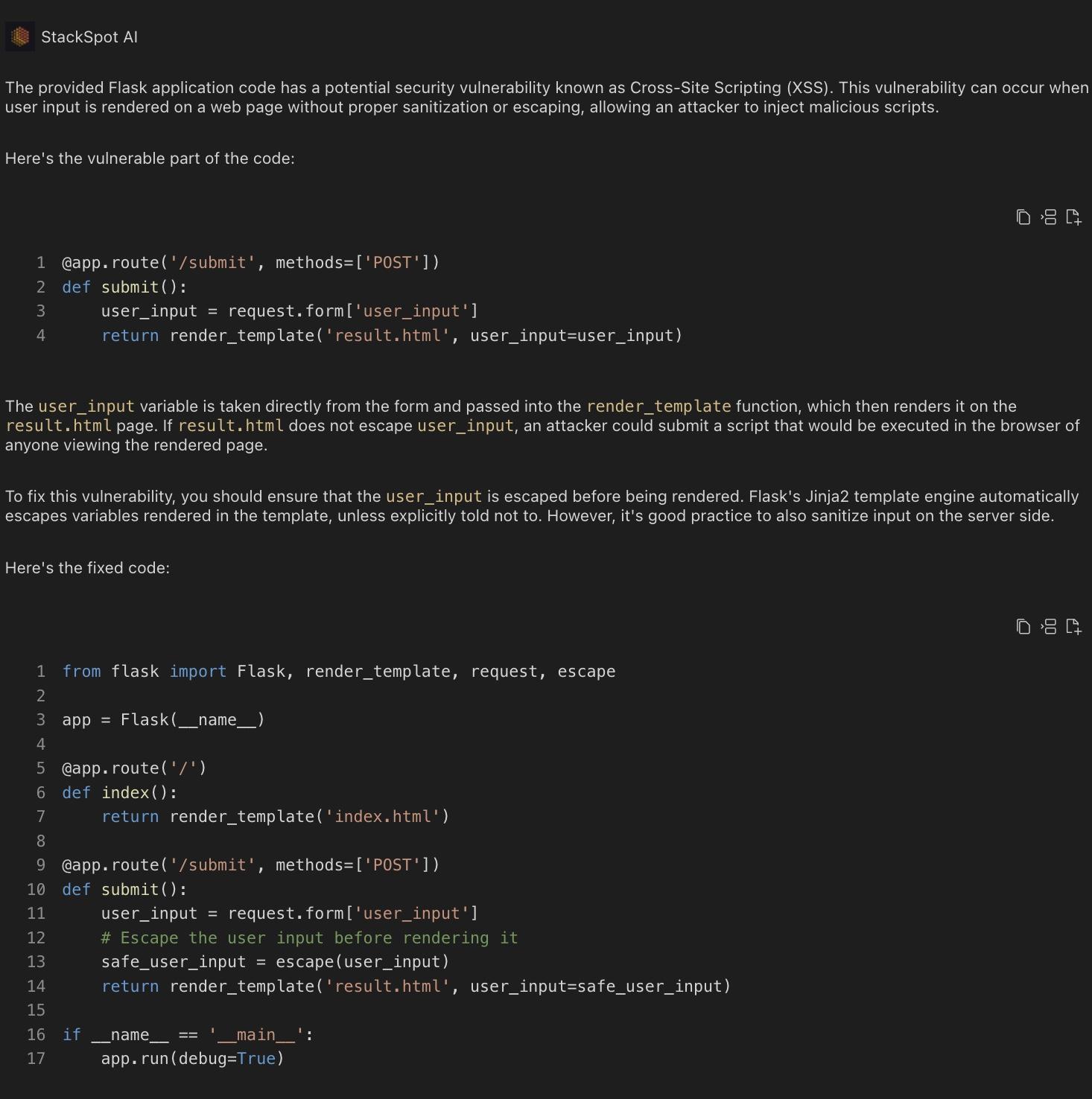Copy the vulnerable code snippet

tap(1022, 217)
